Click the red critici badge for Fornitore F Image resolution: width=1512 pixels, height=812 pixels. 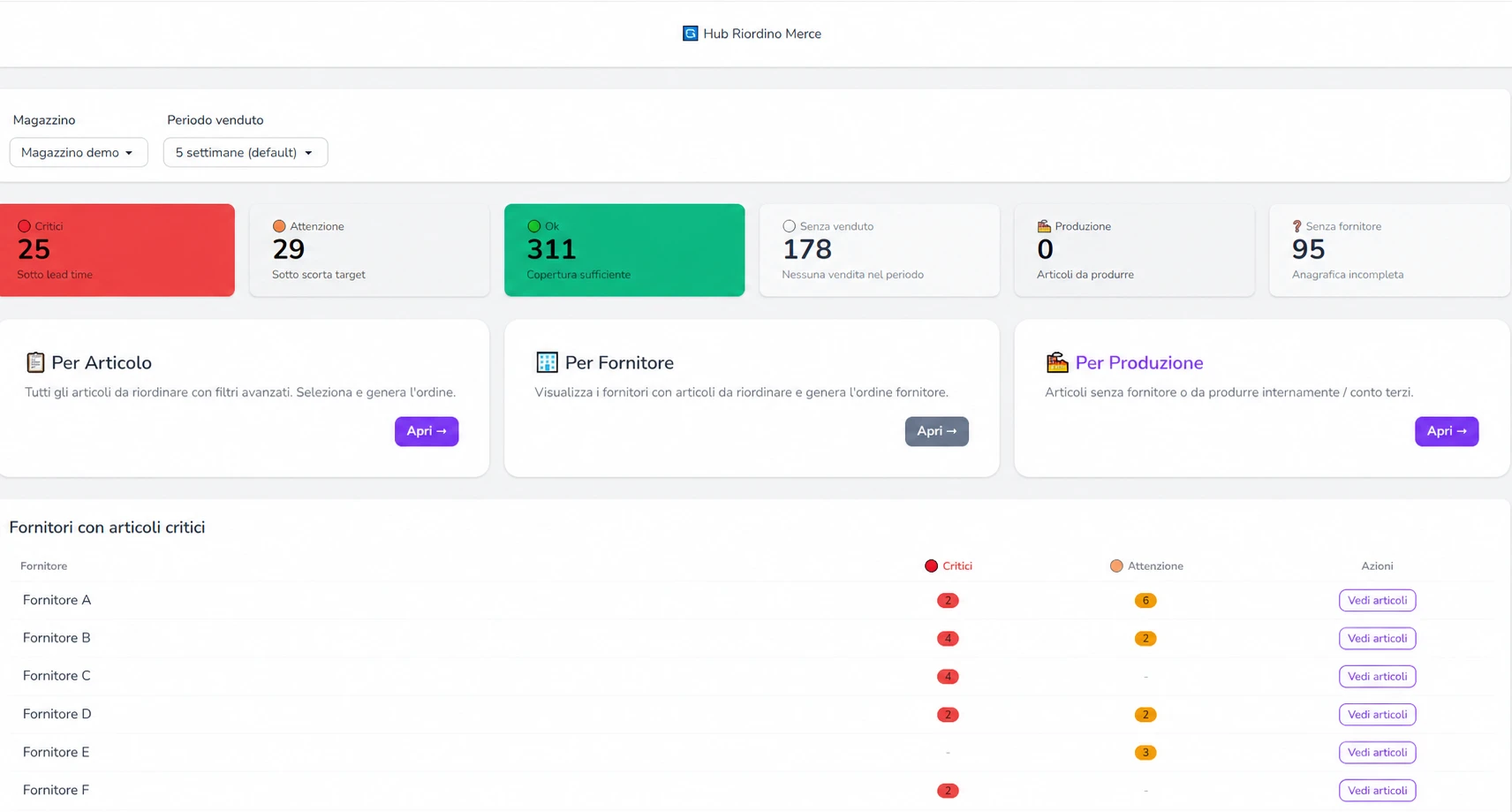948,791
